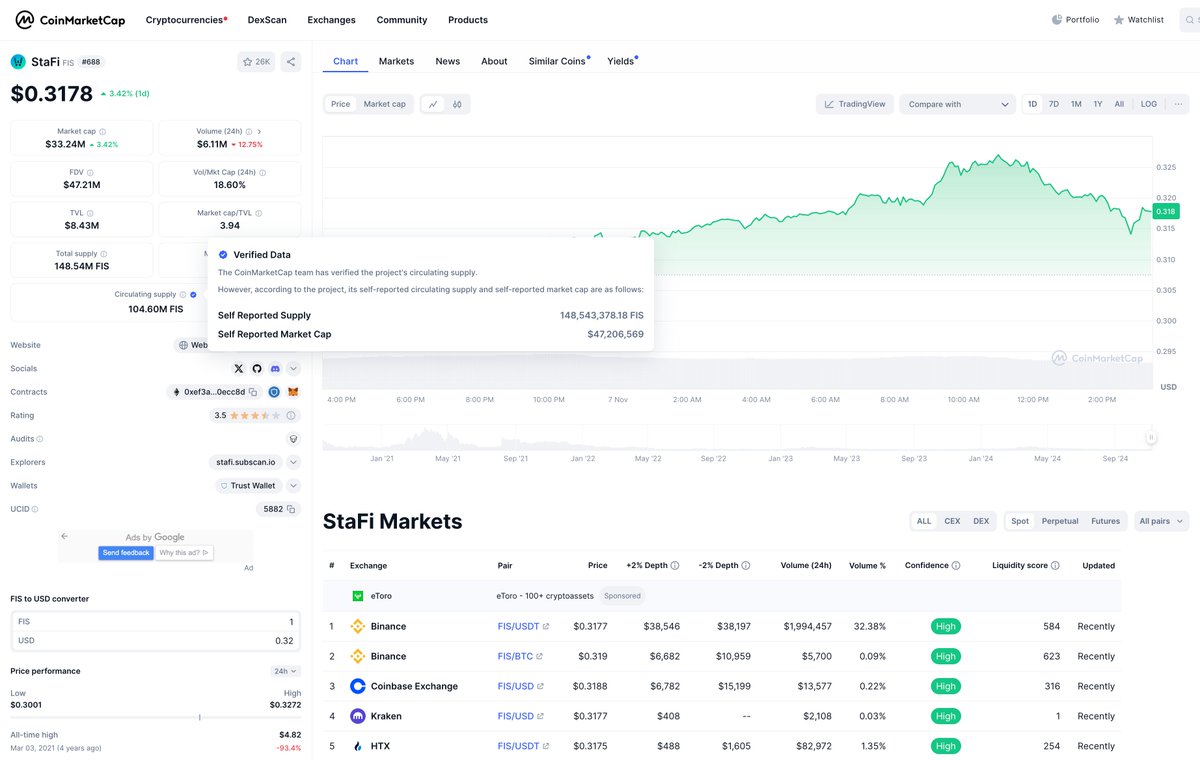Viewport: 1200px width, 760px height.
Task: Click the Discord icon under Socials
Action: [x=275, y=369]
